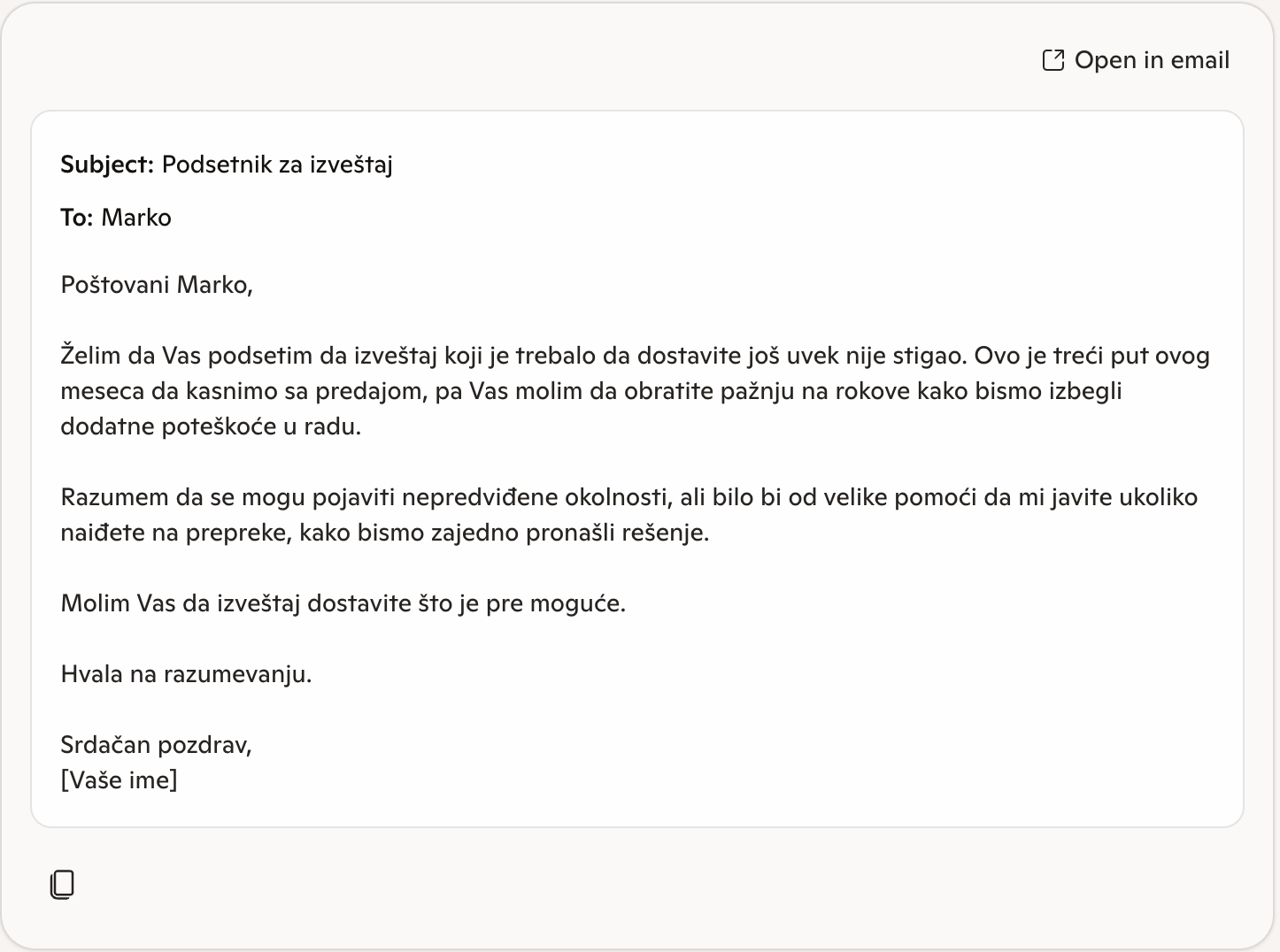Click the external-link icon beside Open in email
Screen dimensions: 1280x952
point(1053,60)
